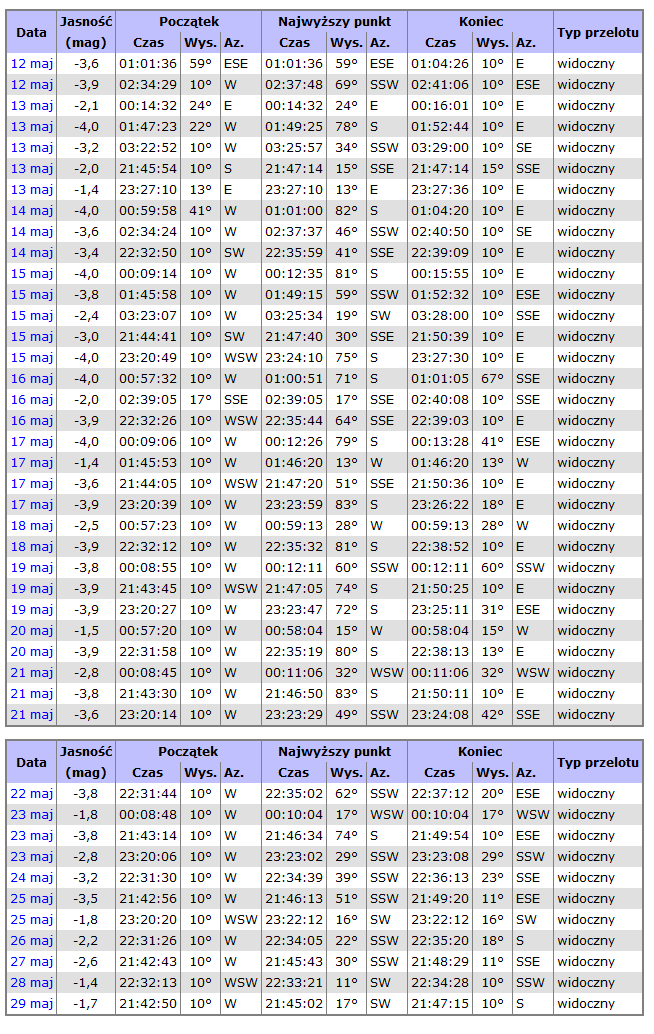
Task: Click the 69° maximum altitude cell
Action: pyautogui.click(x=347, y=85)
